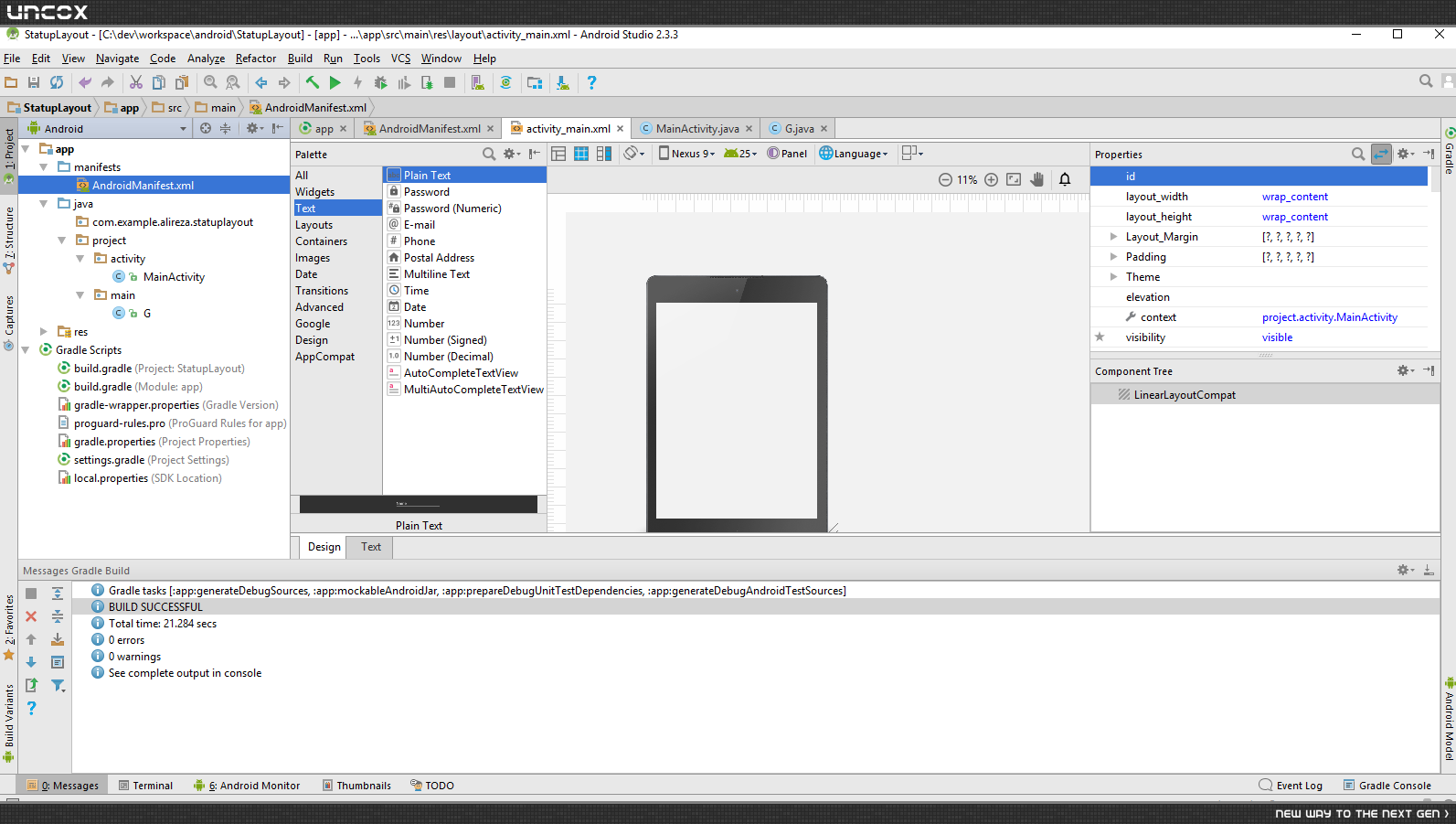Click the layout_width value wrap_content

click(1294, 197)
